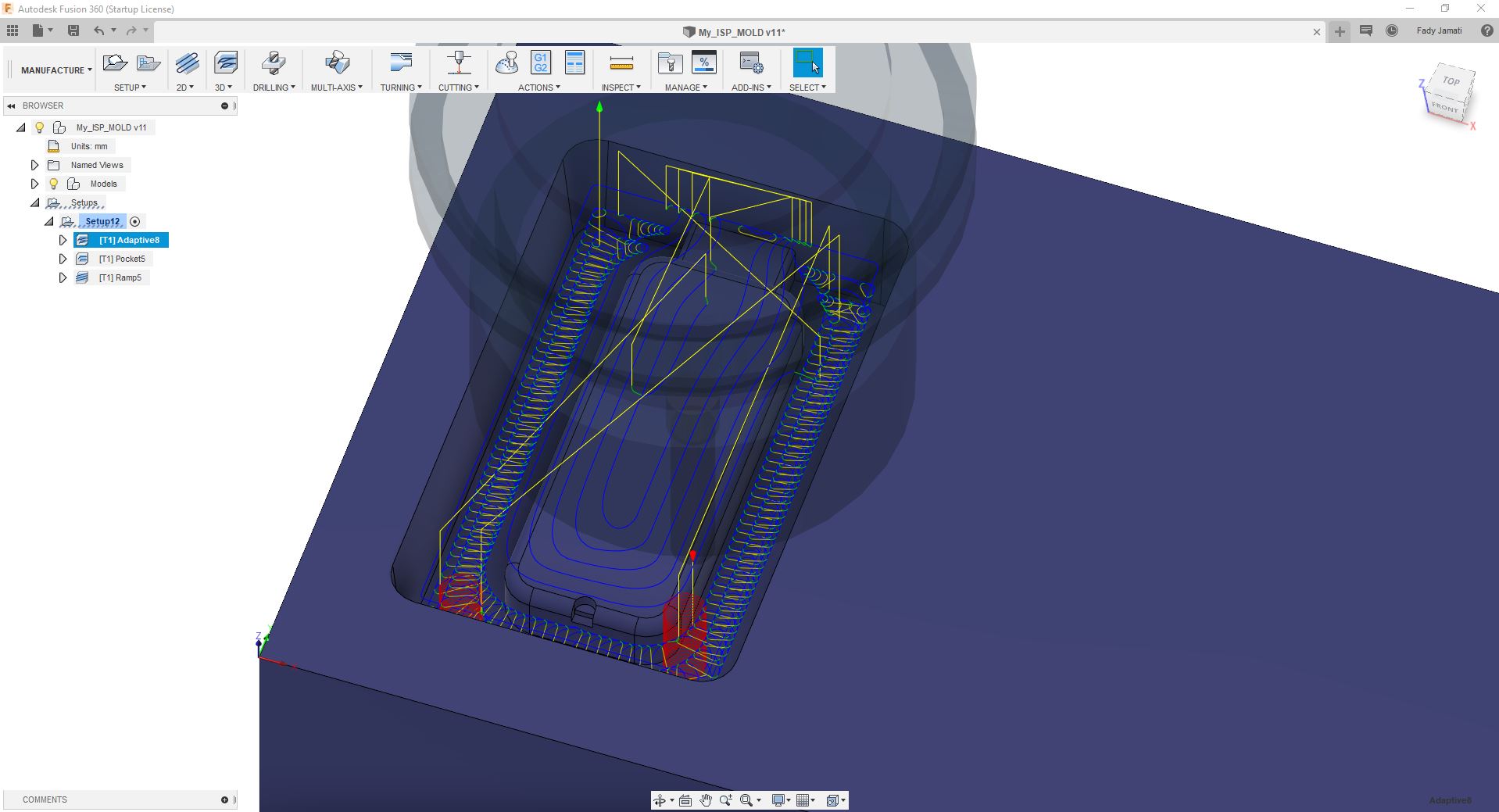This screenshot has height=812, width=1499.
Task: Open the ADD-INS menu
Action: [751, 88]
